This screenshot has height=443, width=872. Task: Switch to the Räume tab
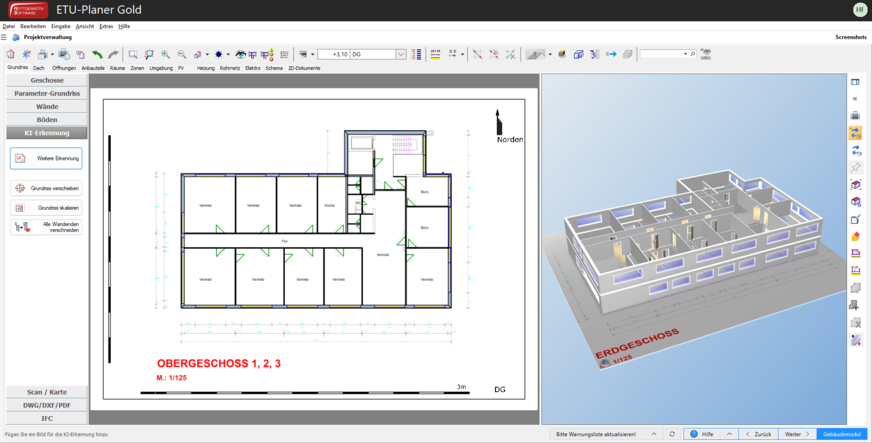117,68
